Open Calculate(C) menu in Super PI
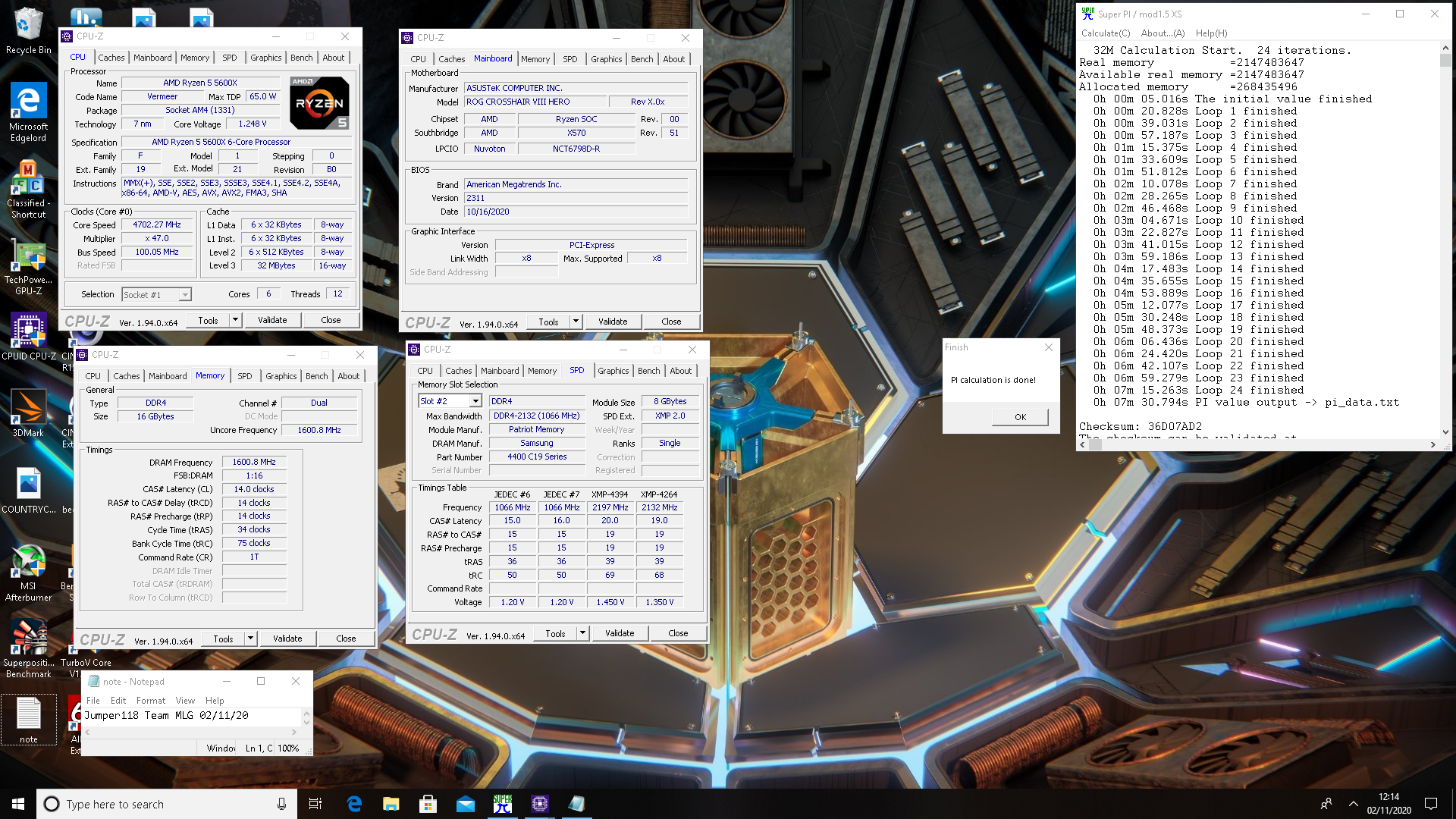1456x819 pixels. click(1105, 33)
